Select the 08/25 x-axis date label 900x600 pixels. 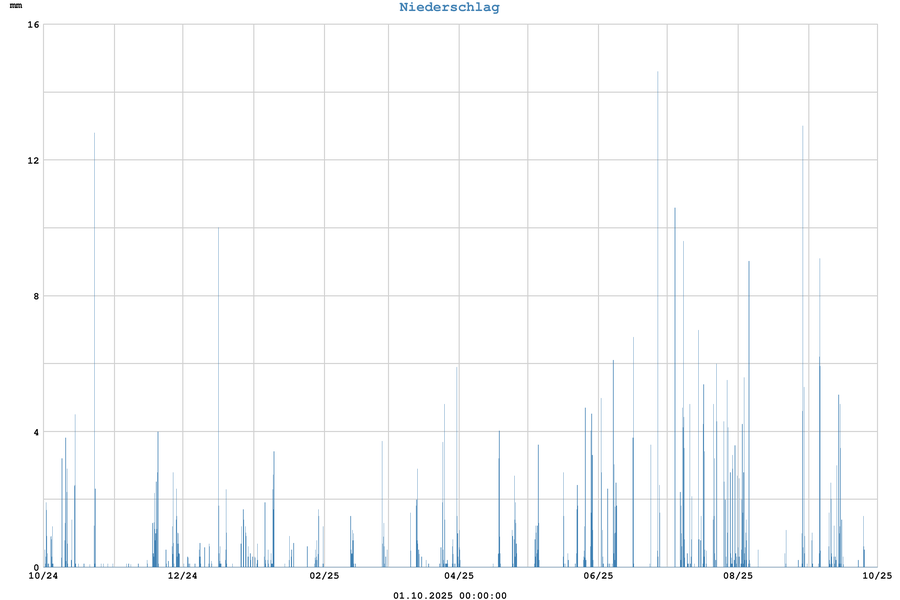(738, 576)
